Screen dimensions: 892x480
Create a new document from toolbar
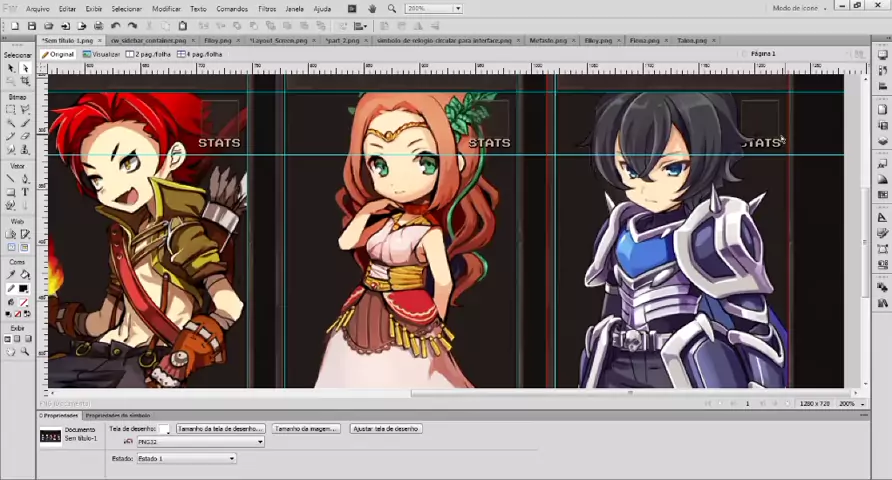[15, 26]
